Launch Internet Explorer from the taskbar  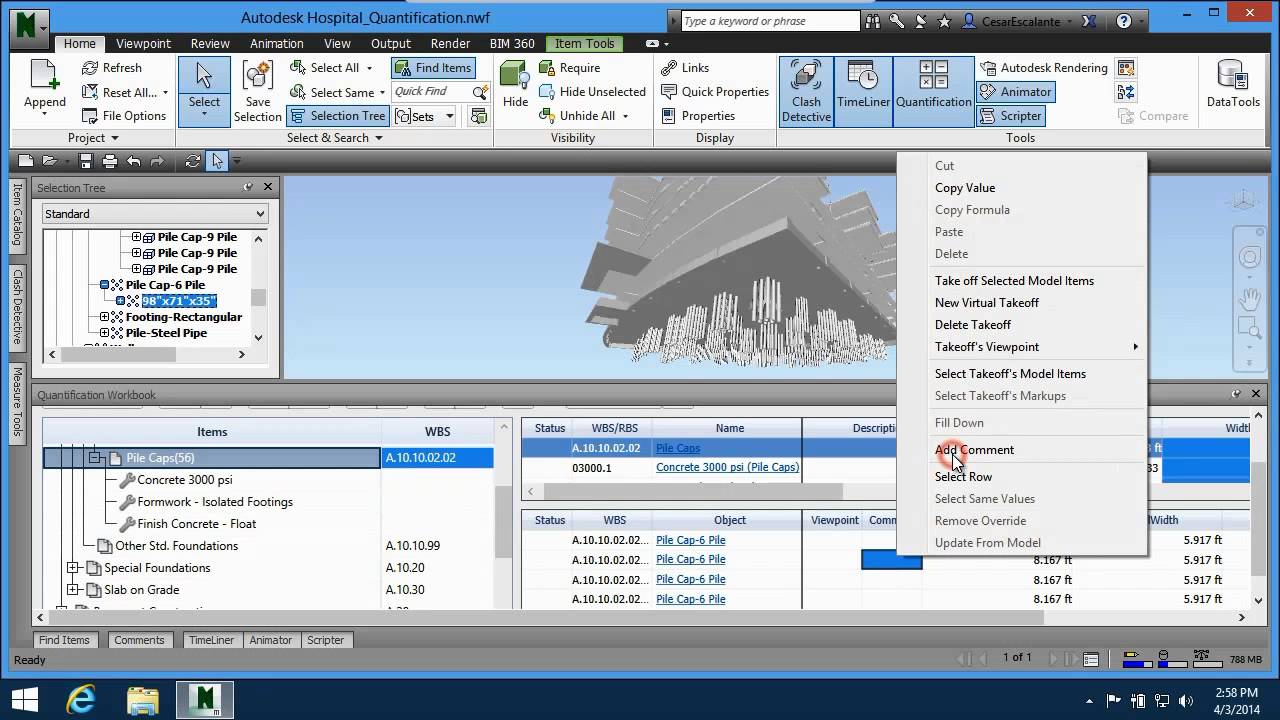click(81, 699)
